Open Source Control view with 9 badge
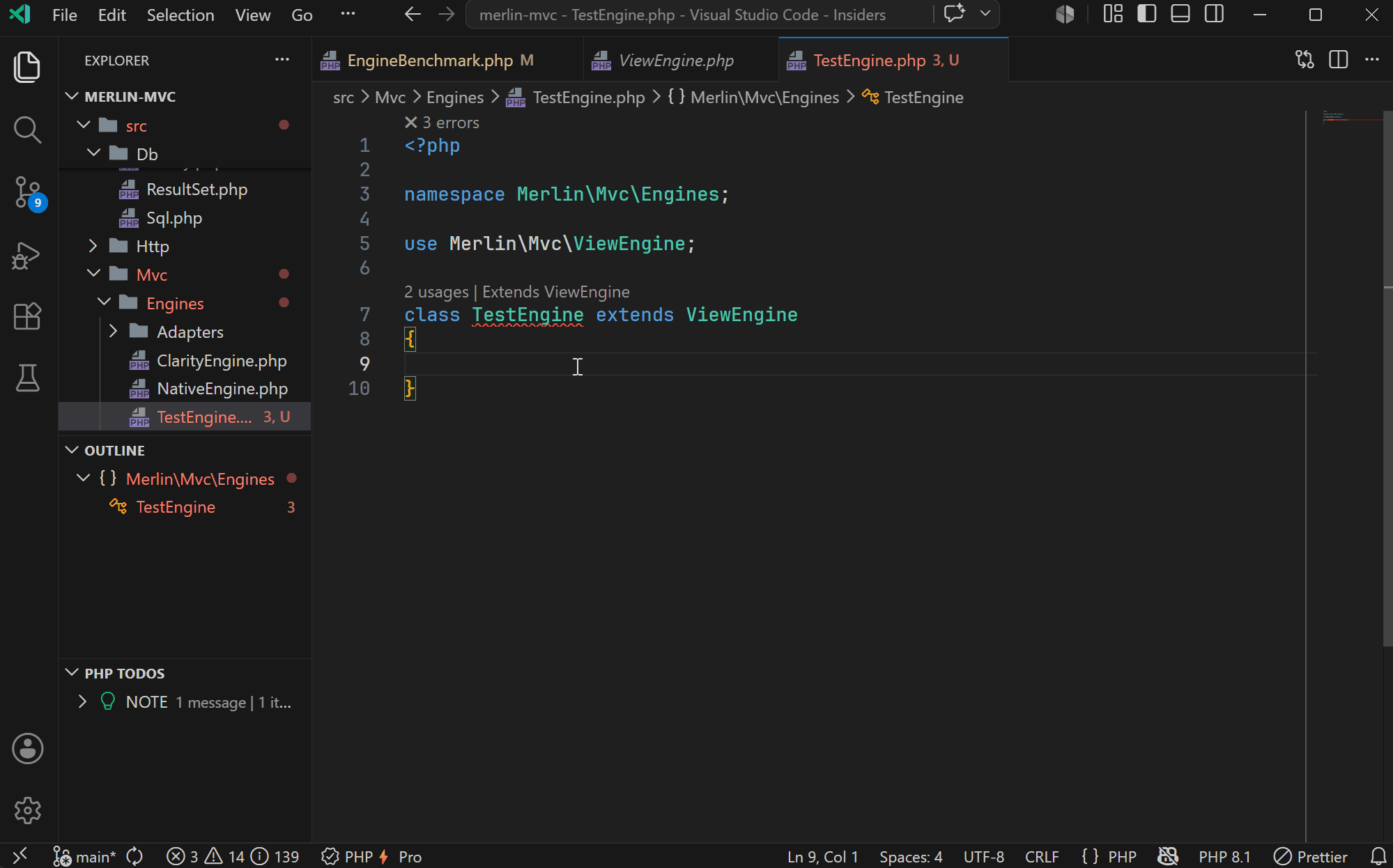Screen dimensions: 1393x868 point(29,193)
